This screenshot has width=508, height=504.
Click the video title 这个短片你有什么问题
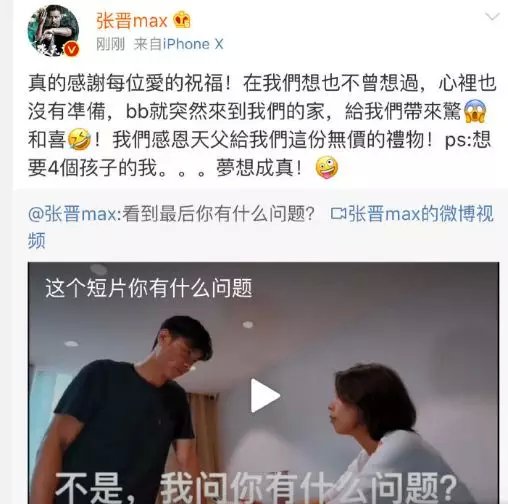coord(149,288)
